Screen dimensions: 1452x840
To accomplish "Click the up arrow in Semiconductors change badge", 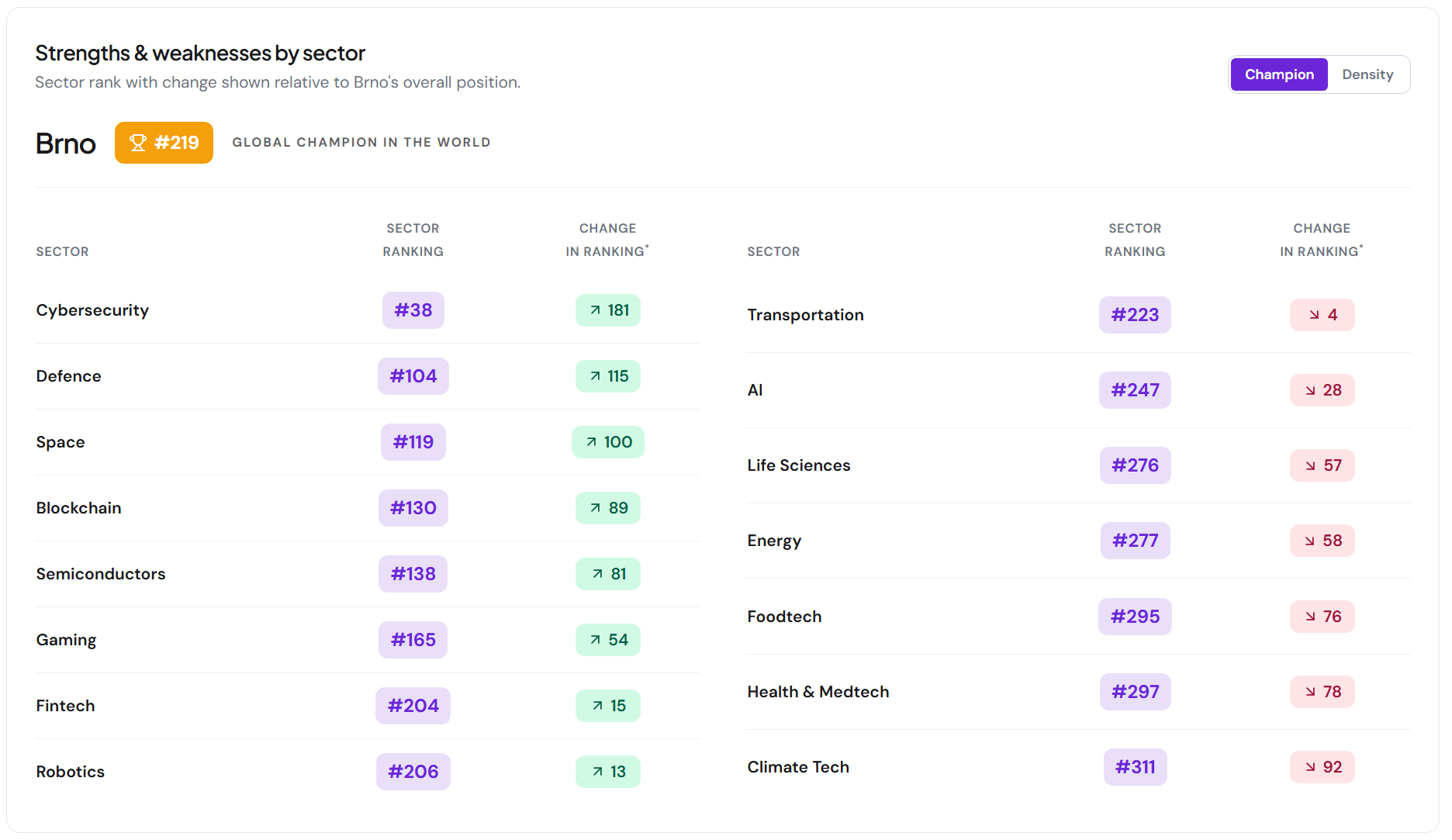I will [x=597, y=574].
